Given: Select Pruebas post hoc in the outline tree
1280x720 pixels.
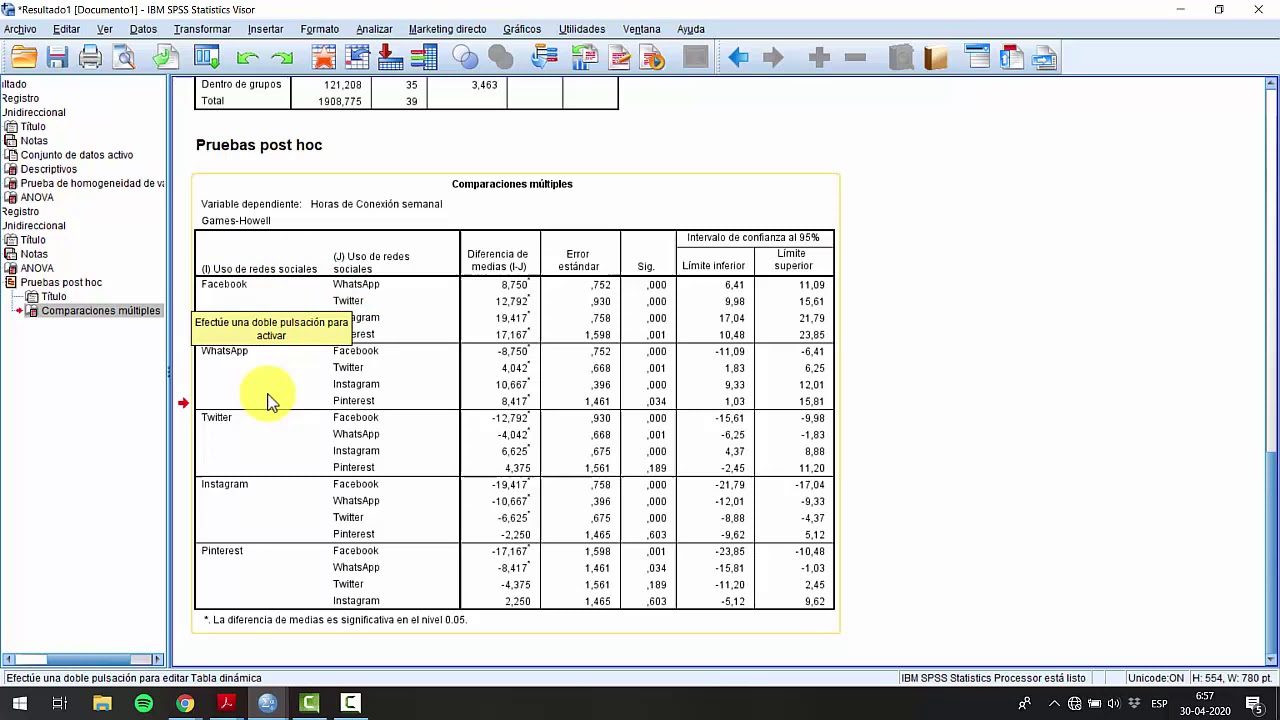Looking at the screenshot, I should pyautogui.click(x=61, y=283).
